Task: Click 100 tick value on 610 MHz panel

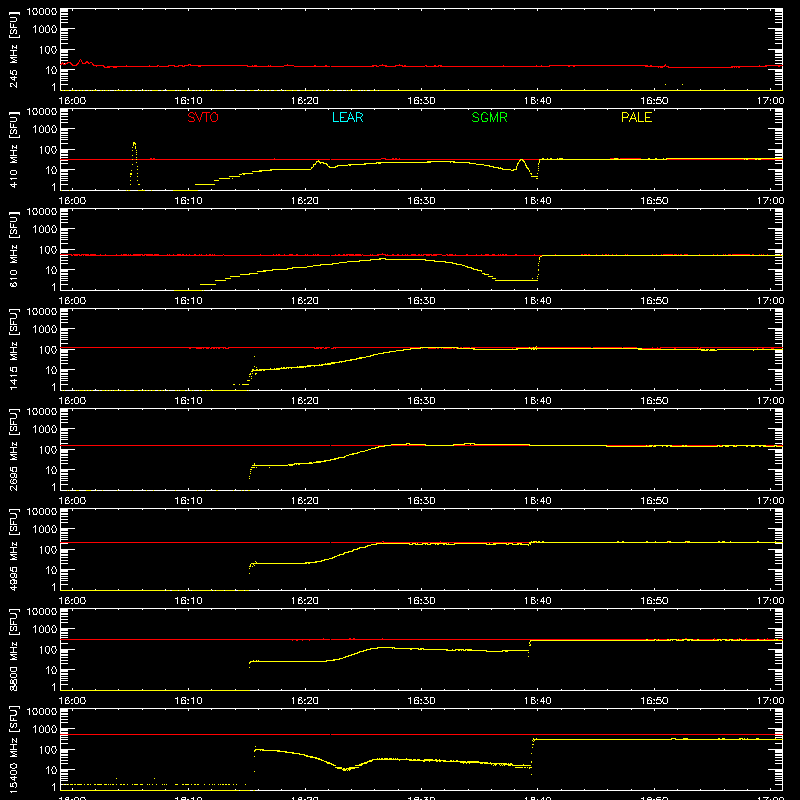Action: [48, 250]
